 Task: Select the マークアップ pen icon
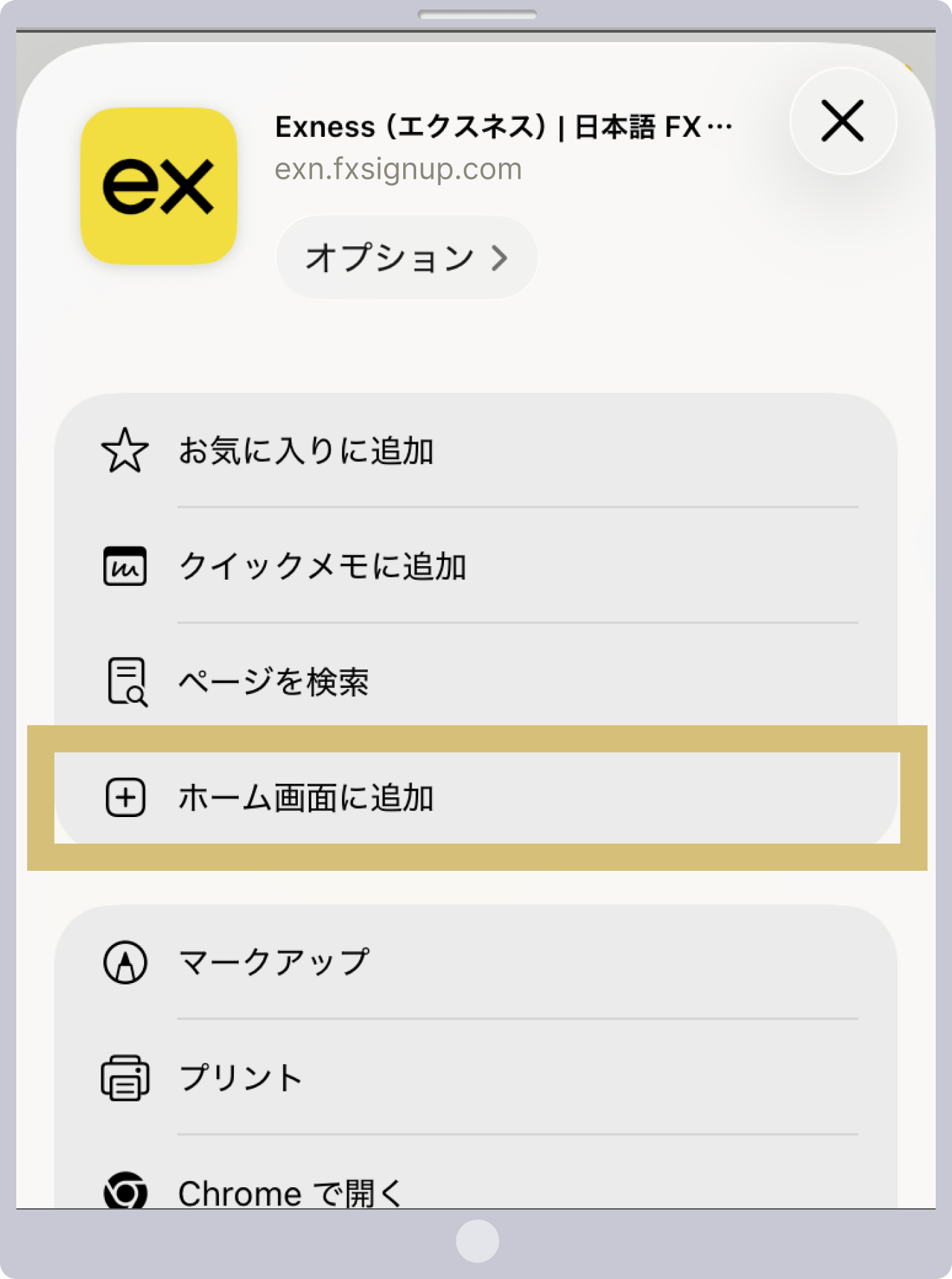pyautogui.click(x=125, y=961)
